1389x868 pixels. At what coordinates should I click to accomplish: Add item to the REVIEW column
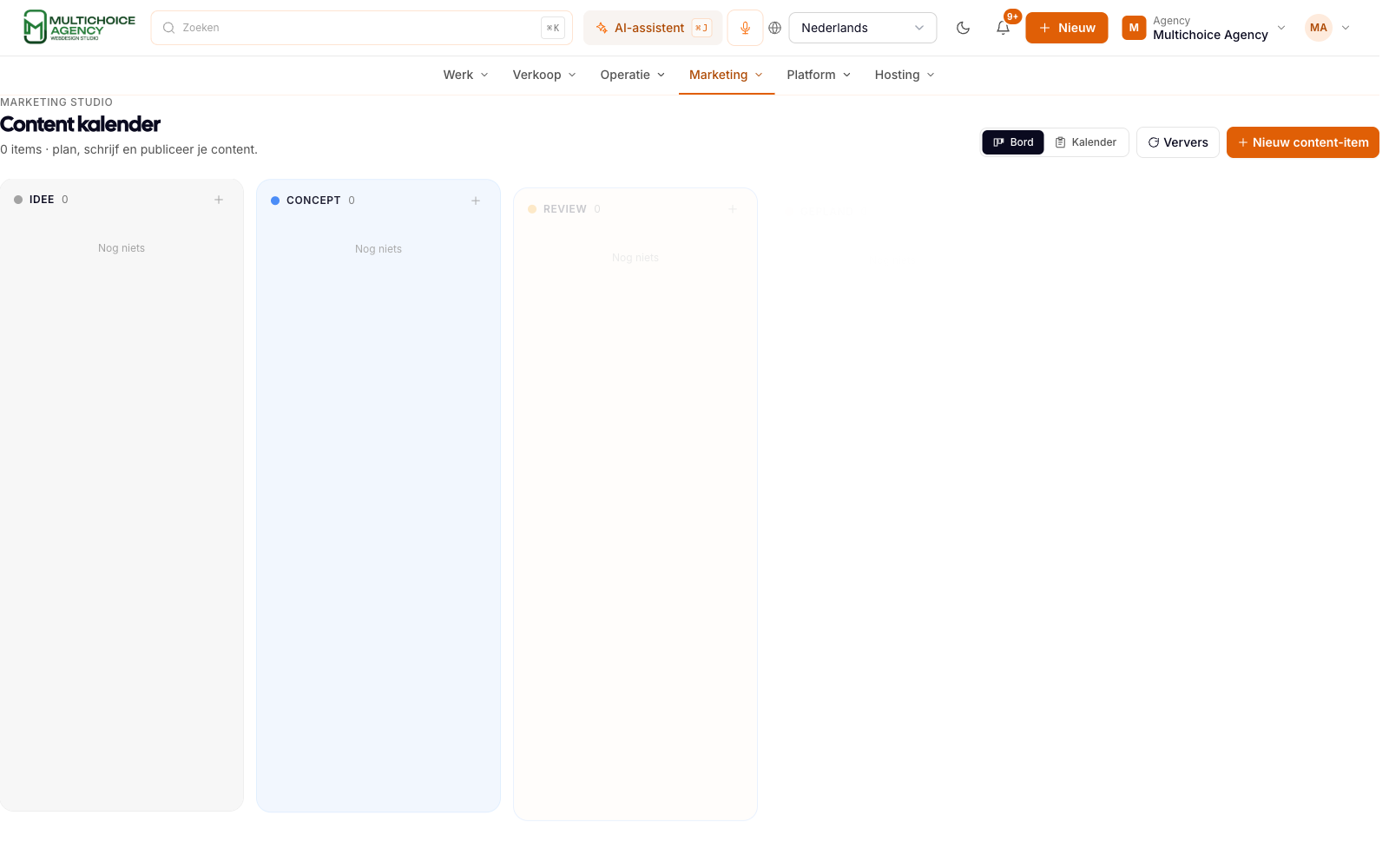(x=733, y=209)
